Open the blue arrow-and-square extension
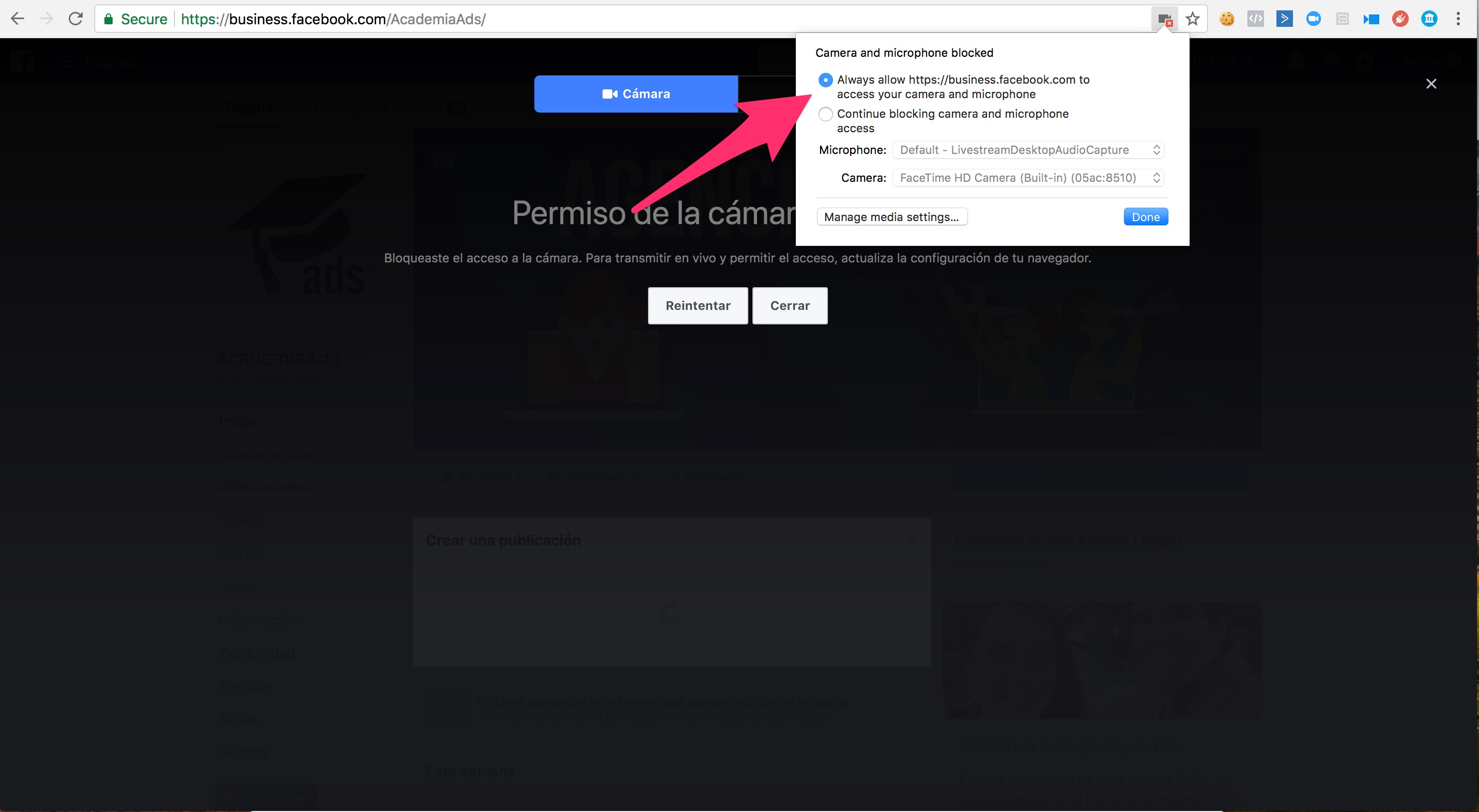Screen dimensions: 1479x812 point(1371,19)
